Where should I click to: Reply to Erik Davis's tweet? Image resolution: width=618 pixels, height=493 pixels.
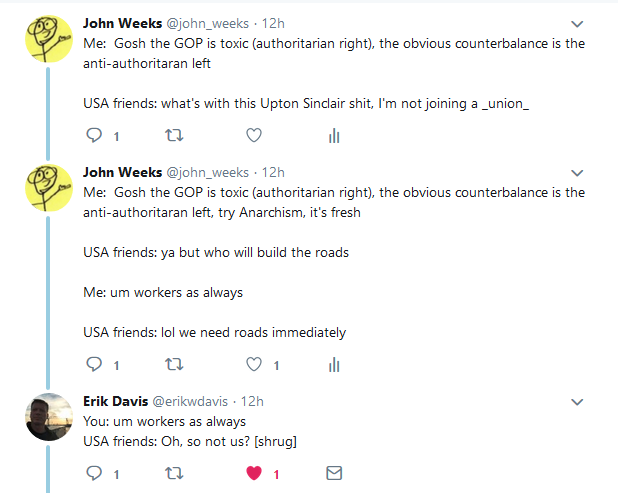coord(94,473)
